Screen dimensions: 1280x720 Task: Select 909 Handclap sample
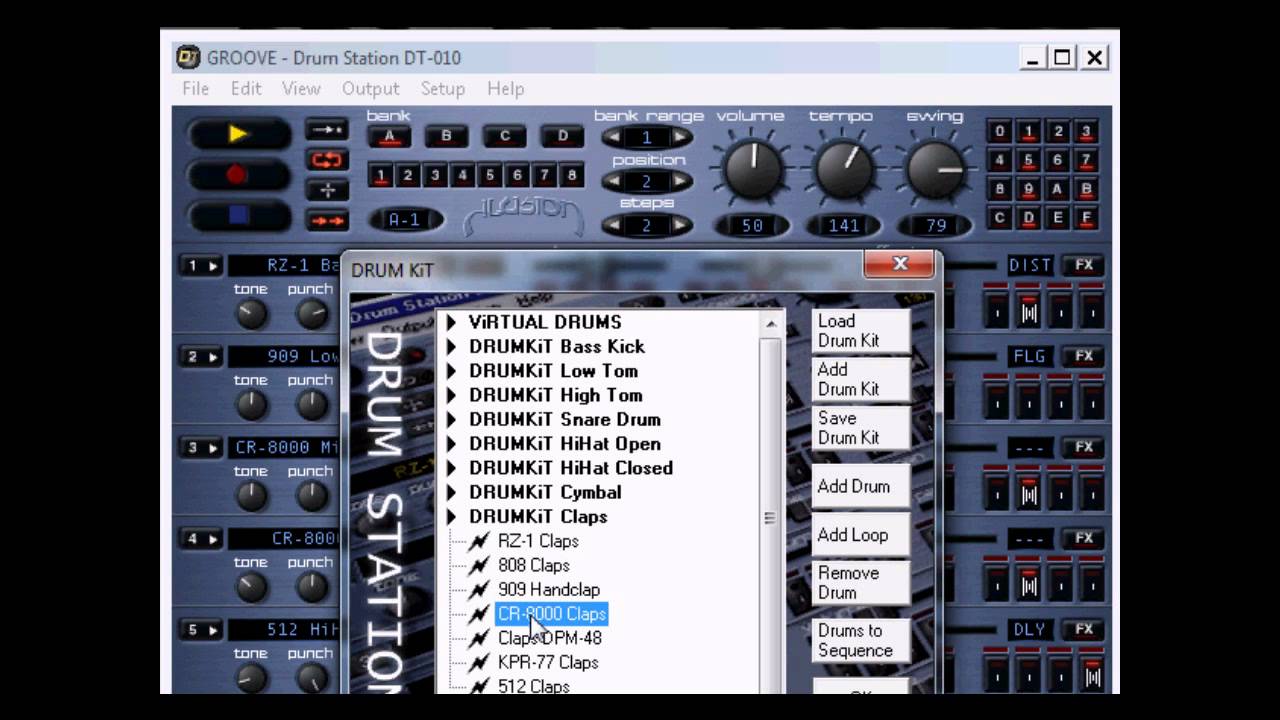click(549, 589)
